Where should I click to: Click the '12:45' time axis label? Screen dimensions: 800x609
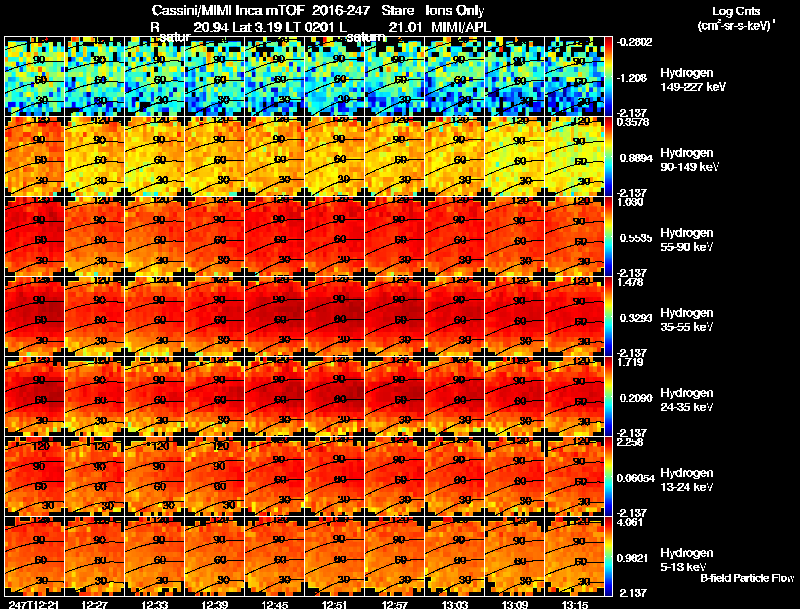(275, 605)
